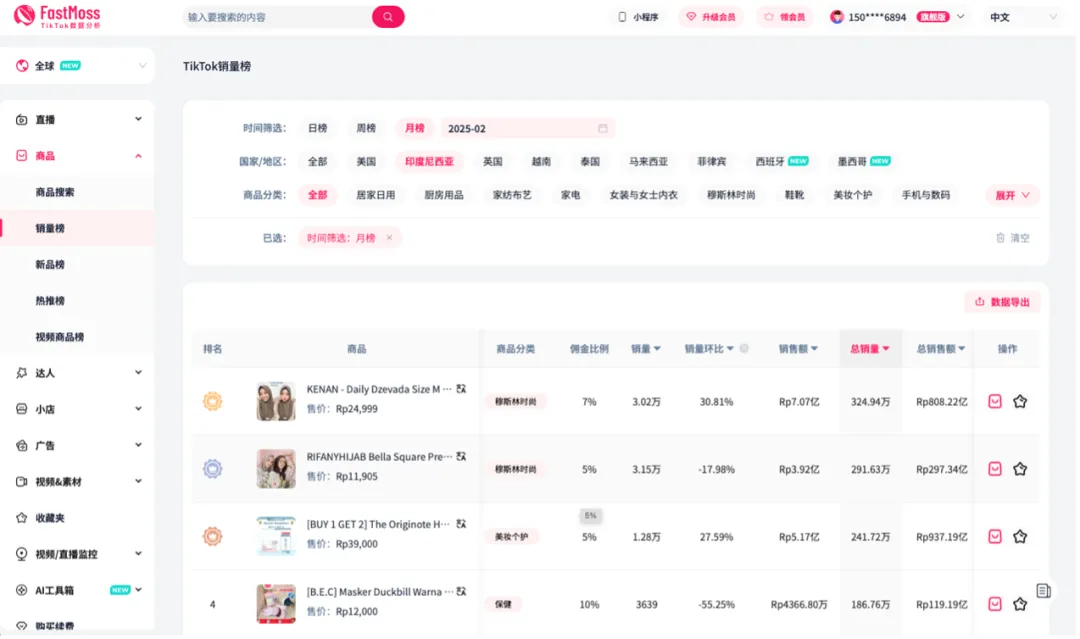The height and width of the screenshot is (639, 1080).
Task: Open 热推榜 in the sidebar
Action: pos(50,302)
